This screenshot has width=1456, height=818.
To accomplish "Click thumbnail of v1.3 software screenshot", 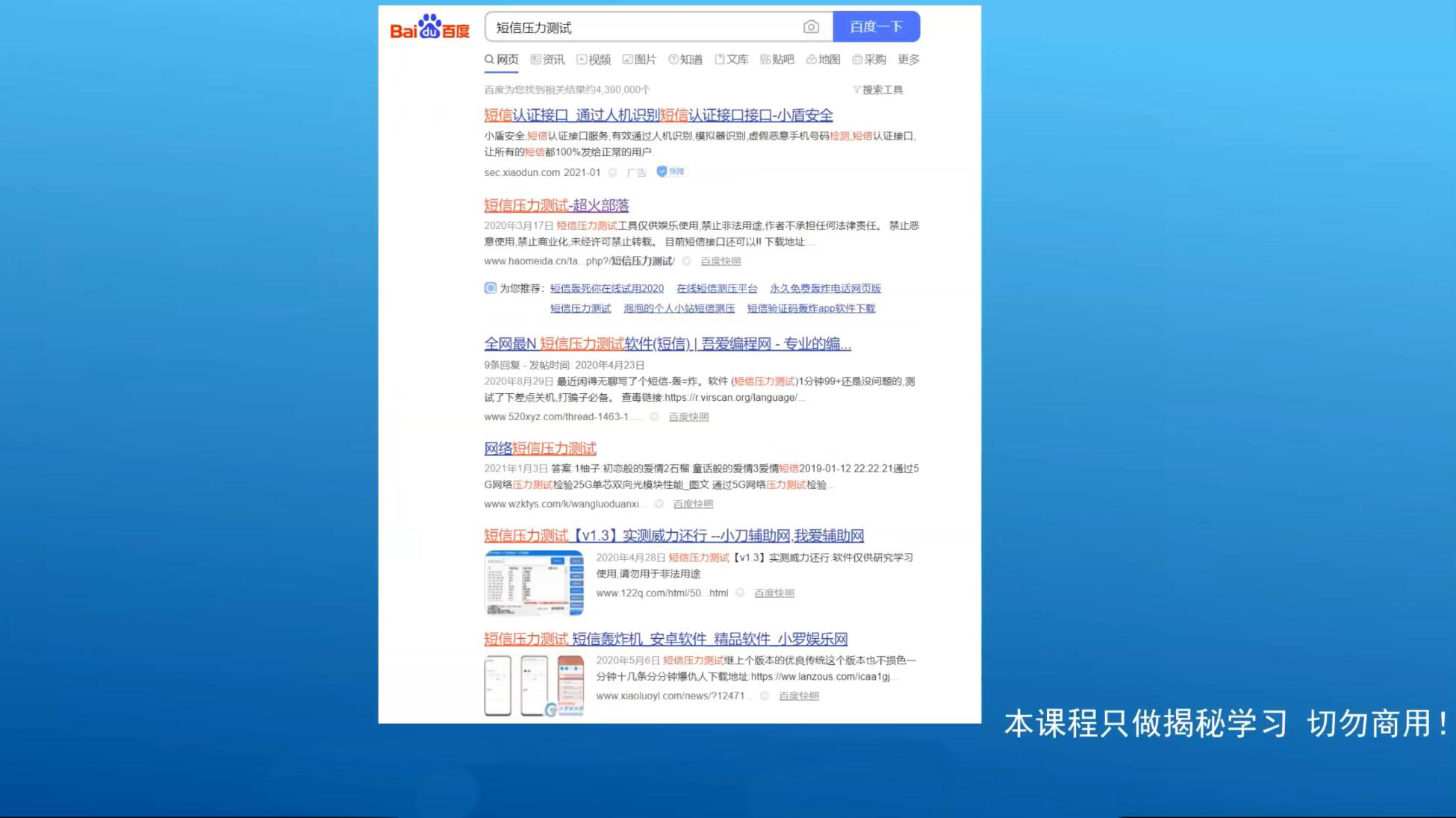I will click(x=534, y=583).
